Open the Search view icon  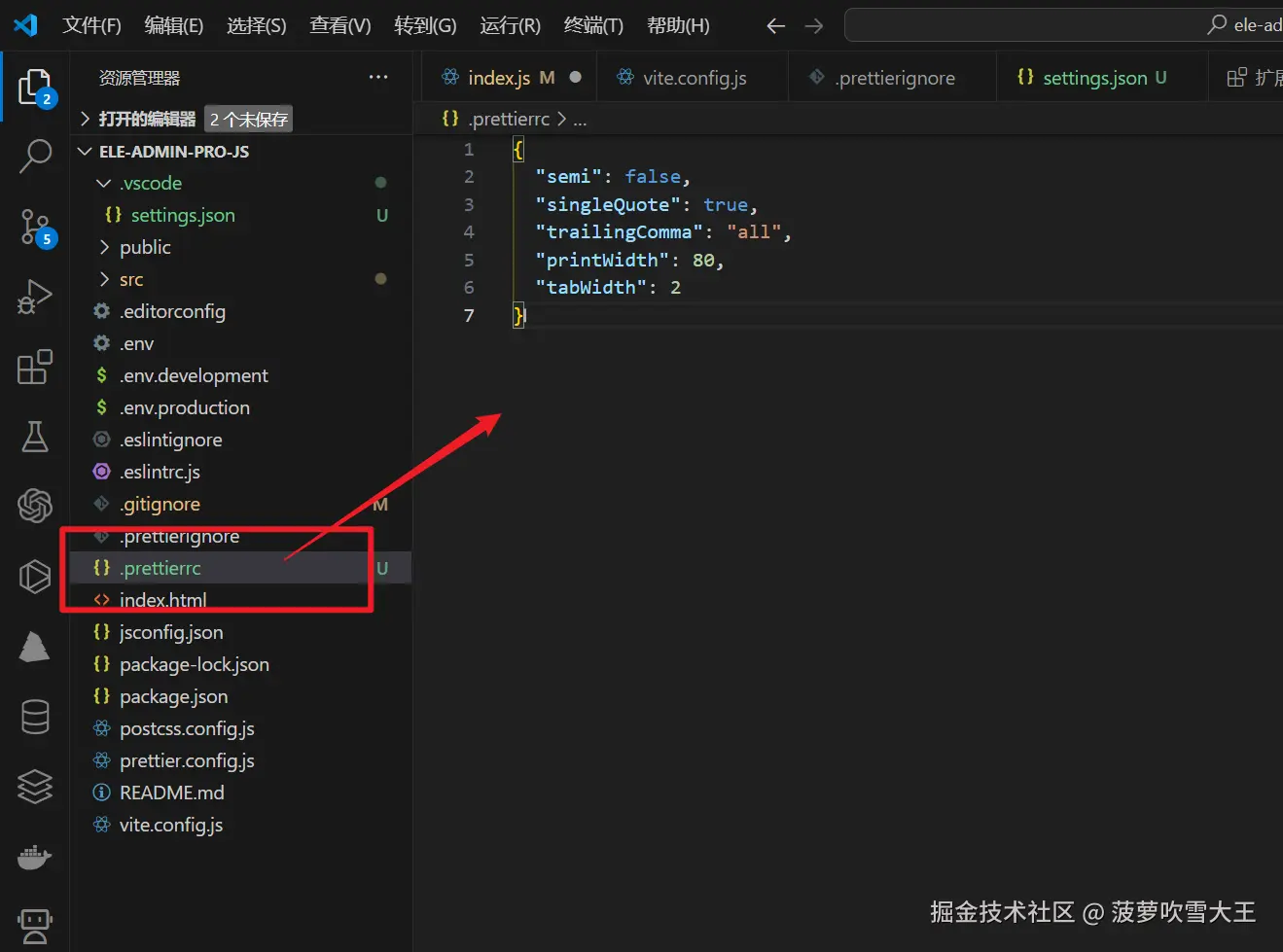[35, 156]
